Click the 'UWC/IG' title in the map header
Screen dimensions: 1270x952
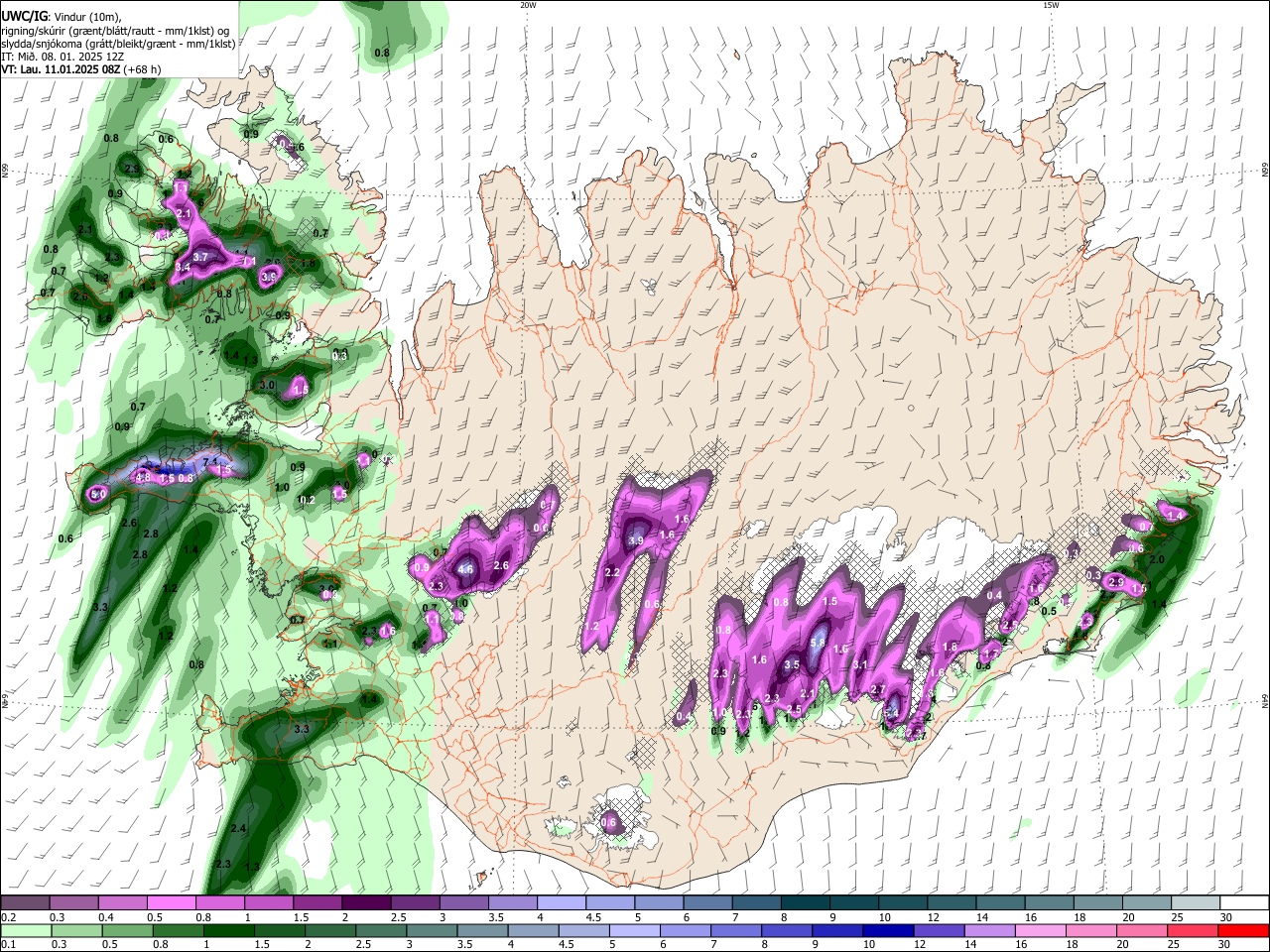[x=24, y=16]
